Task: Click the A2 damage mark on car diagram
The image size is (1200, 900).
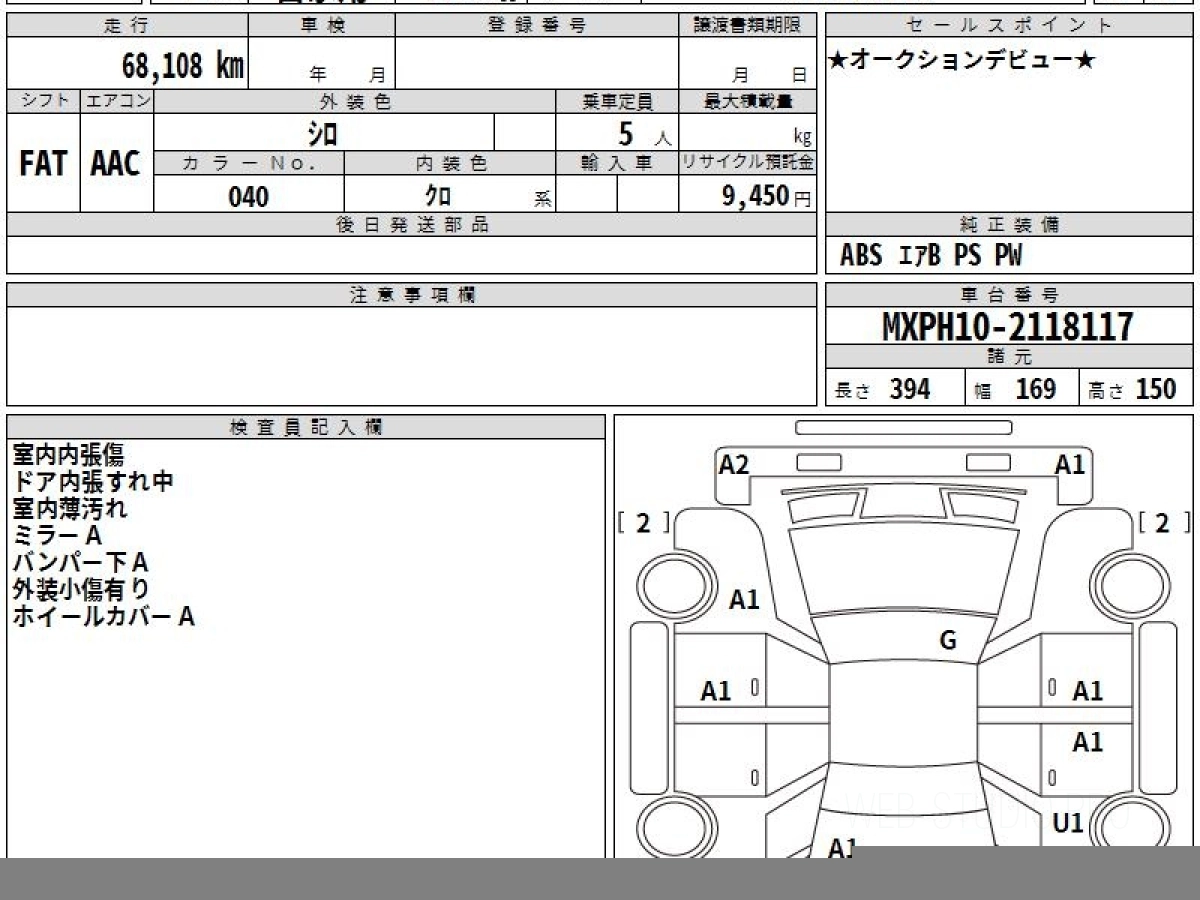Action: pos(734,464)
